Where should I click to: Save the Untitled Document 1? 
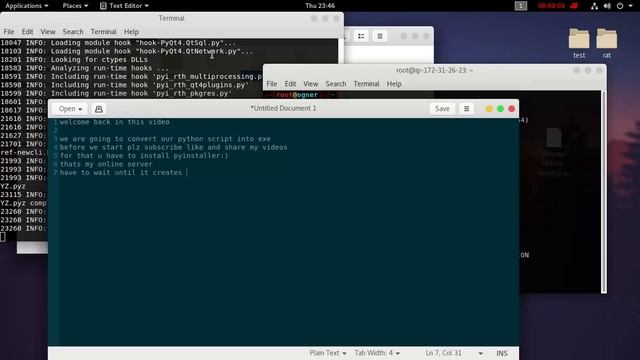click(x=442, y=109)
